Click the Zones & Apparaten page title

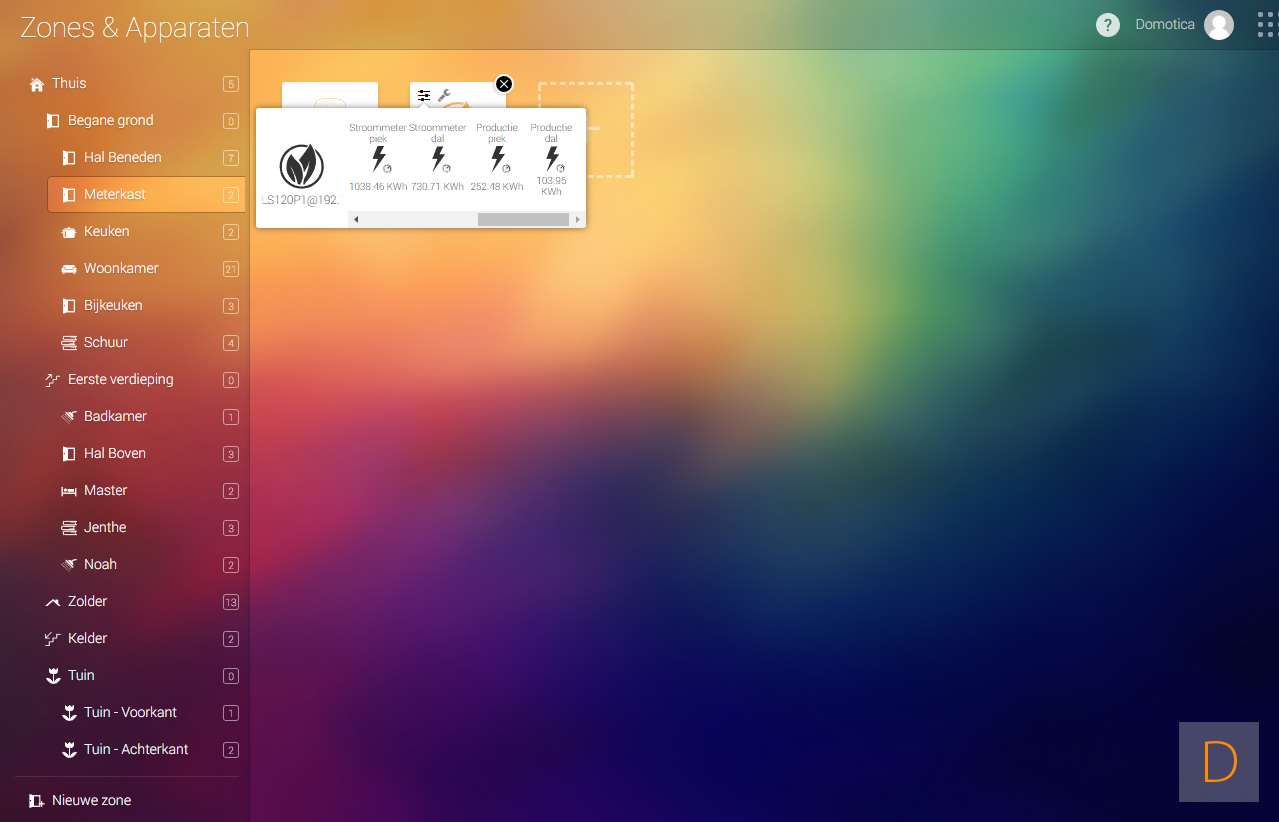pos(135,27)
